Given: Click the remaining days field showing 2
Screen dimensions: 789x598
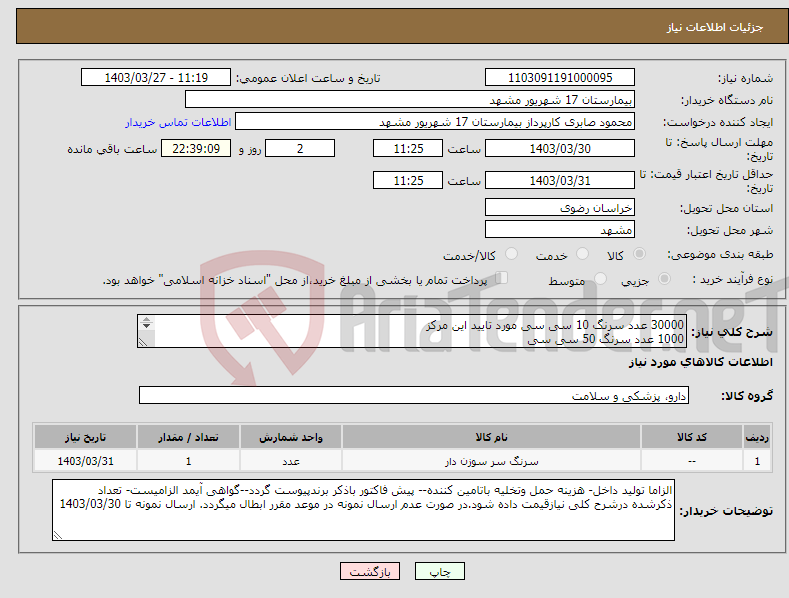Looking at the screenshot, I should click(300, 148).
